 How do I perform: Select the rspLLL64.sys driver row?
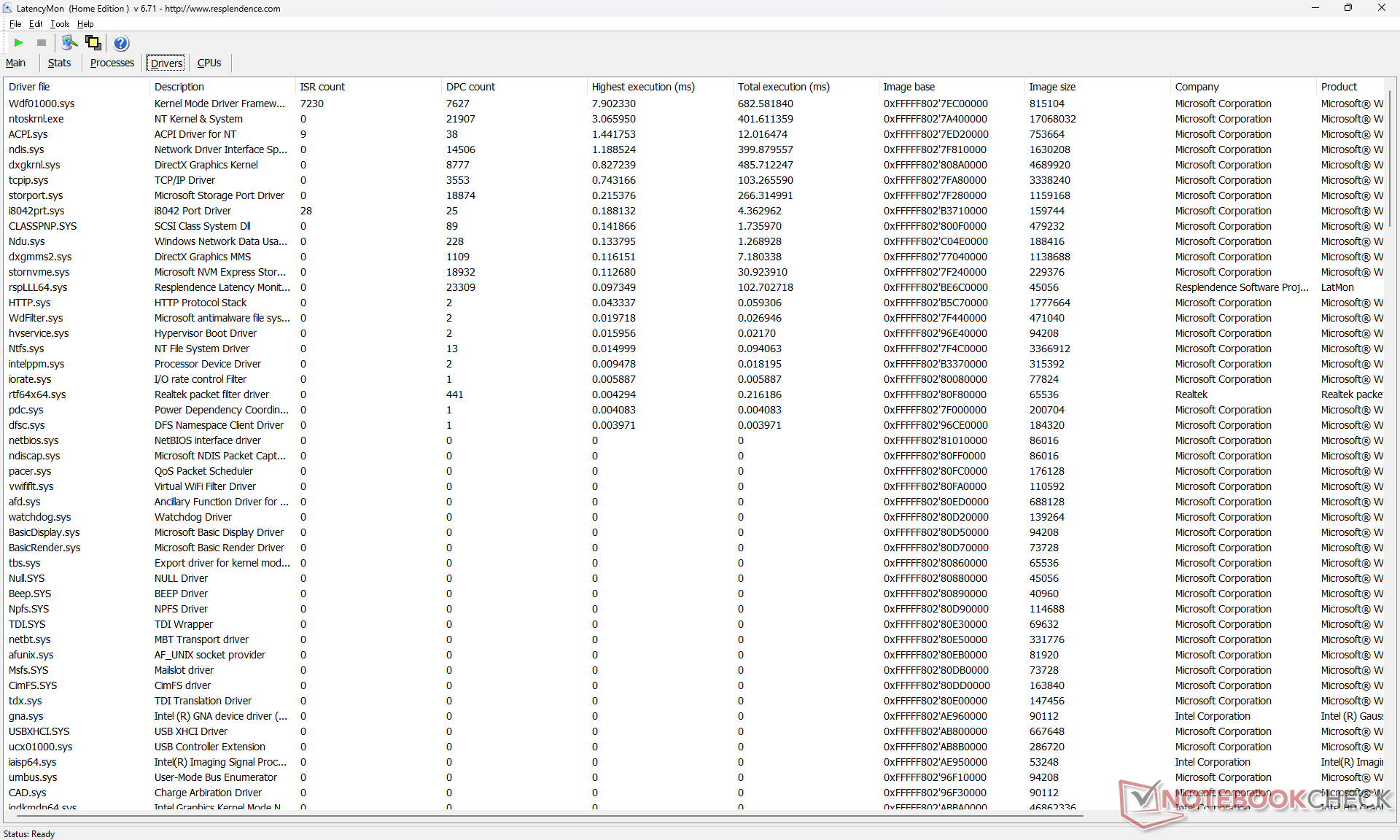(x=38, y=287)
